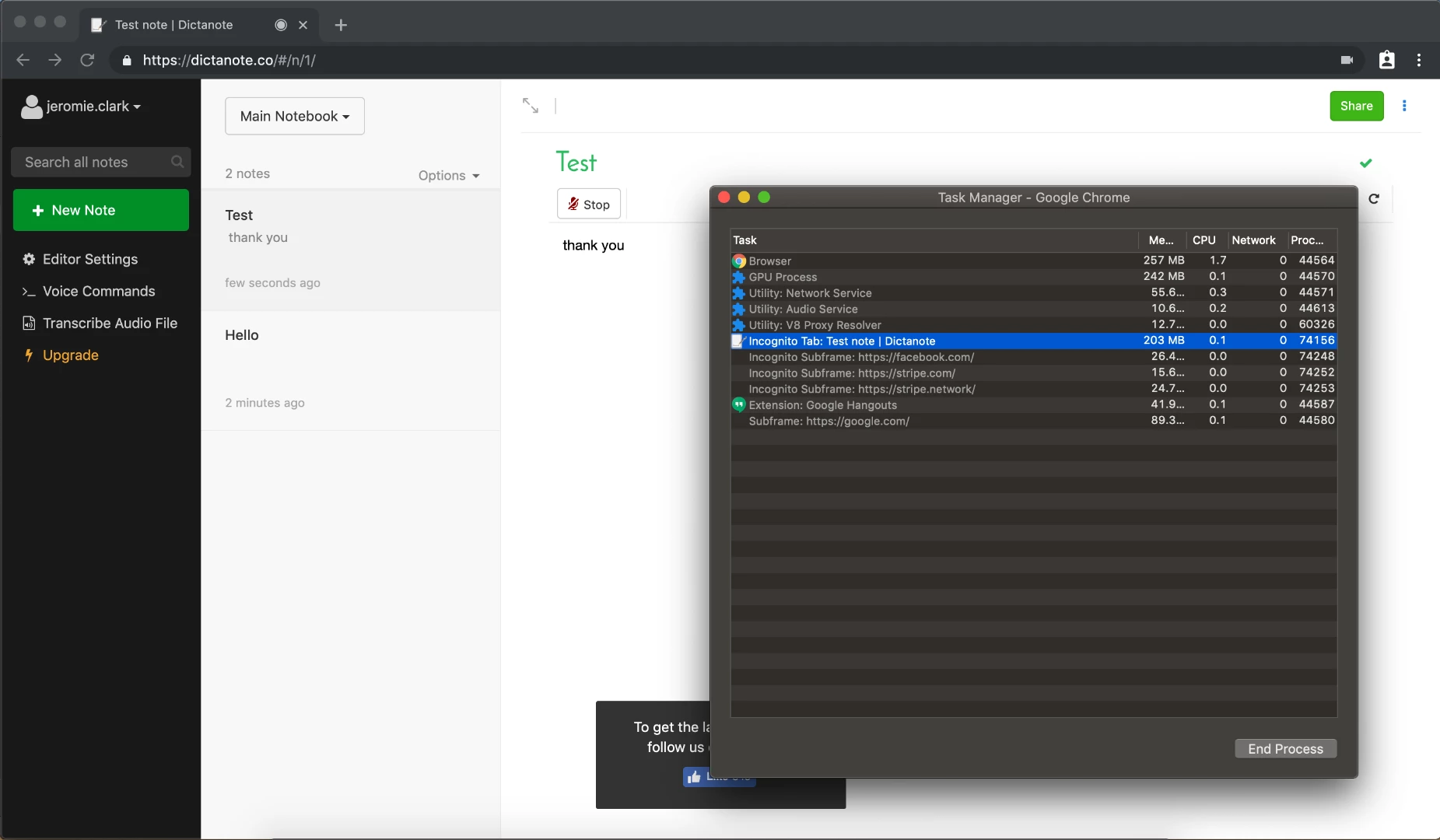This screenshot has height=840, width=1440.
Task: Select Incognito Subframe stripe.com row
Action: pos(1033,373)
